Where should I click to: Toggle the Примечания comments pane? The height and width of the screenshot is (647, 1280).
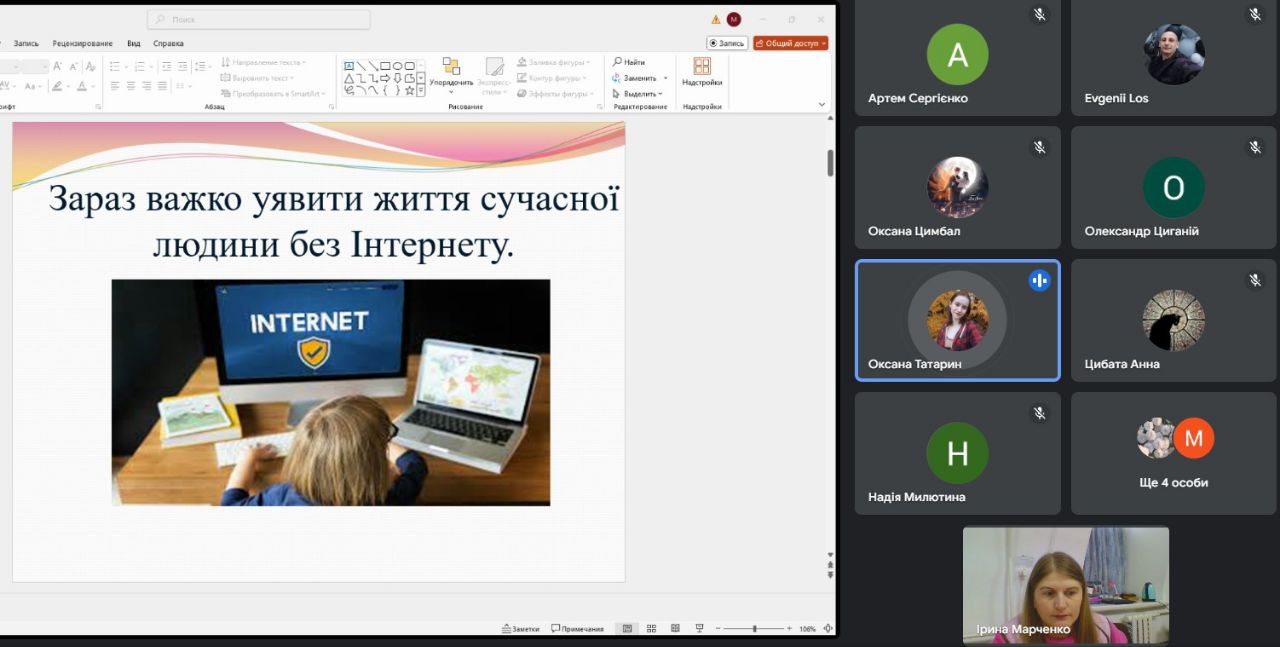point(577,628)
